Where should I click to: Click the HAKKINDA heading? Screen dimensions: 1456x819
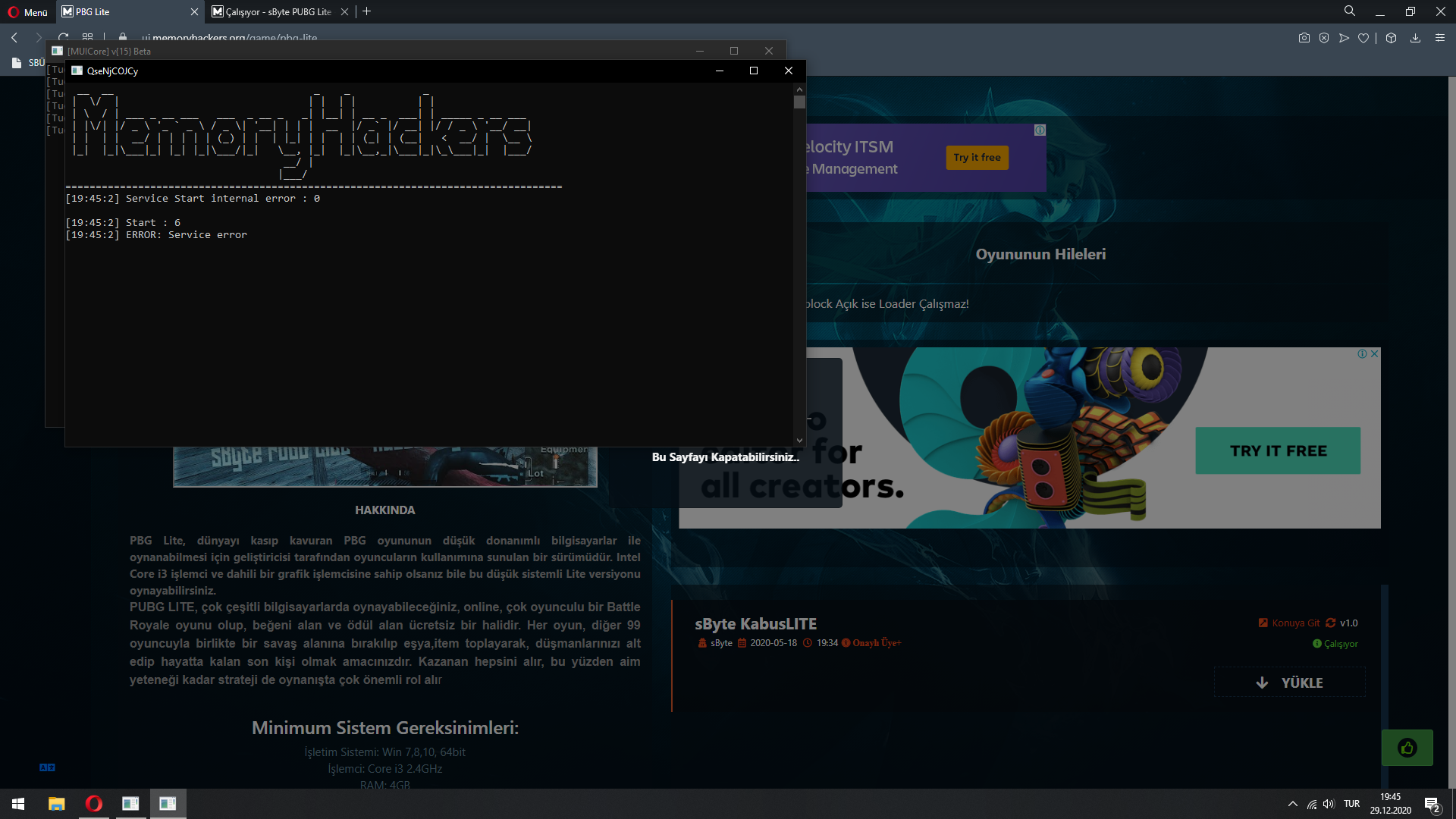coord(385,510)
